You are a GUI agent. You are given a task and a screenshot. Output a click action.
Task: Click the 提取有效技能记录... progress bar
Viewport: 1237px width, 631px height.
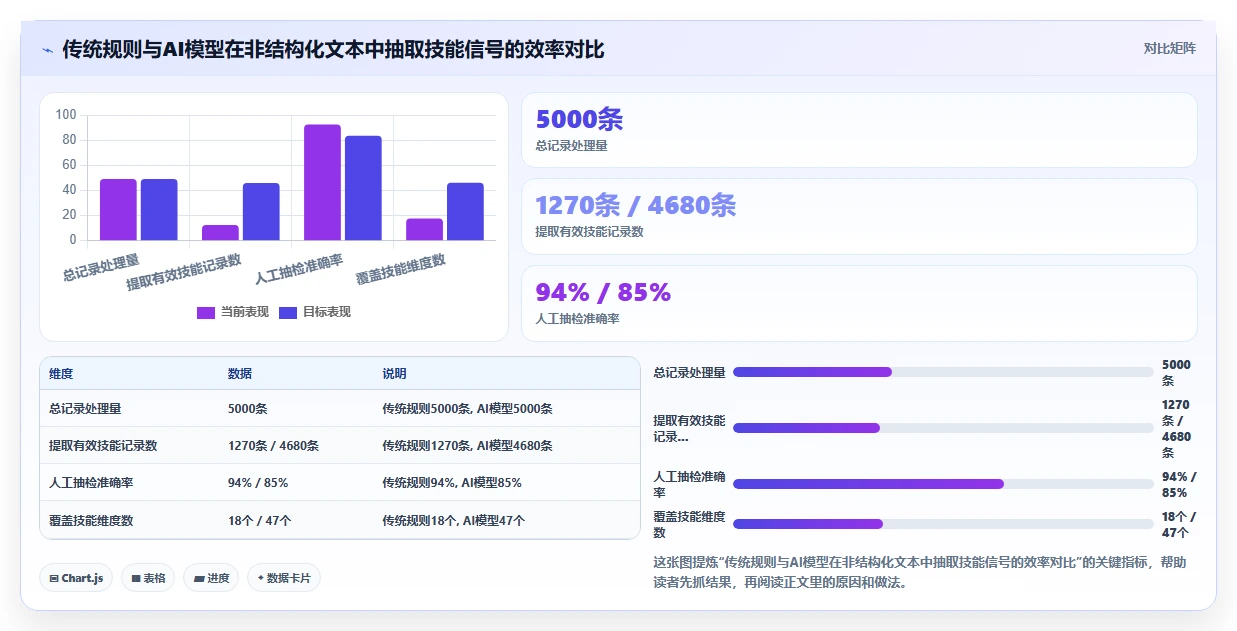click(x=943, y=428)
